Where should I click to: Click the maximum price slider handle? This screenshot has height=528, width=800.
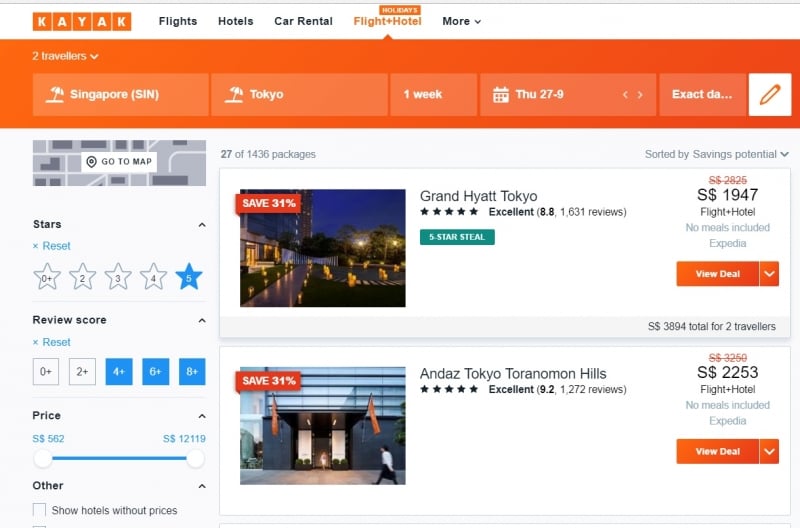click(x=195, y=459)
